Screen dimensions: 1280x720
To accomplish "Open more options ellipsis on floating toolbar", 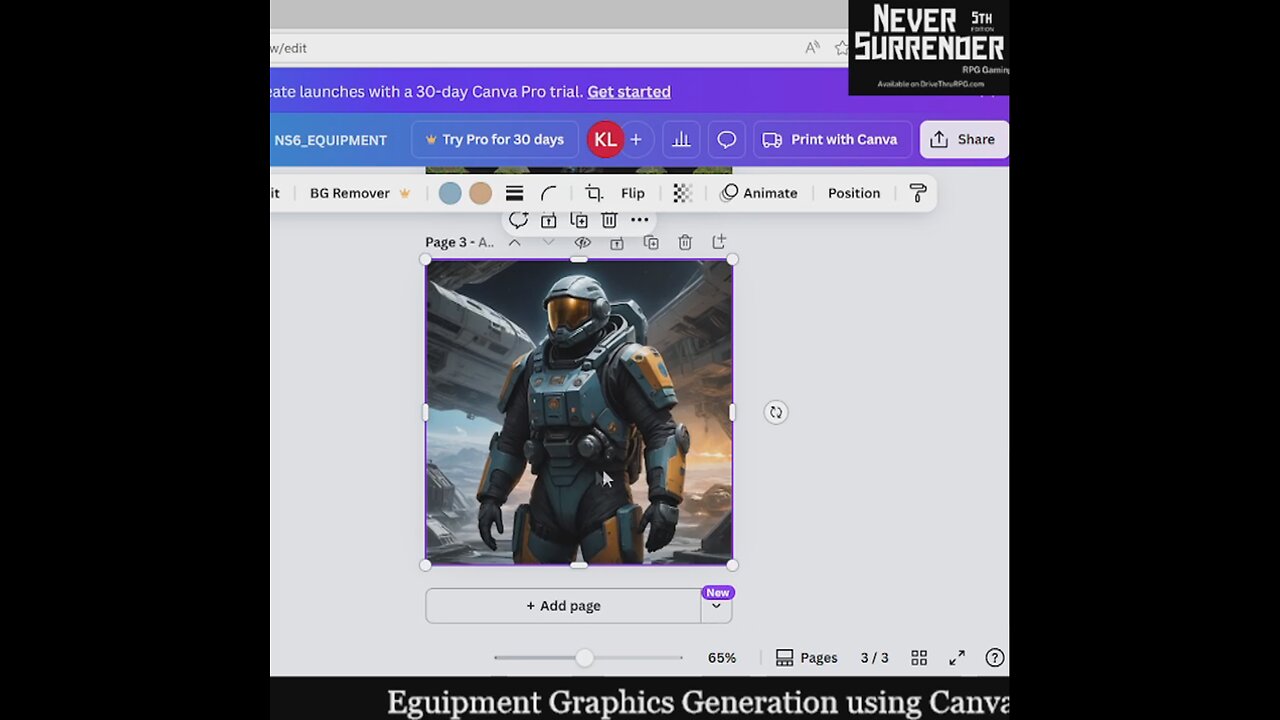I will tap(640, 220).
